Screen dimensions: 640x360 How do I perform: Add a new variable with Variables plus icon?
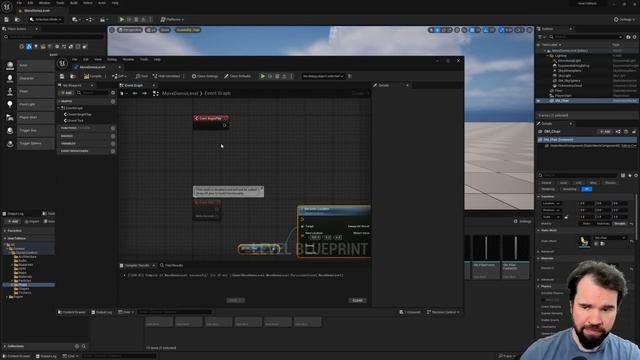(x=113, y=144)
